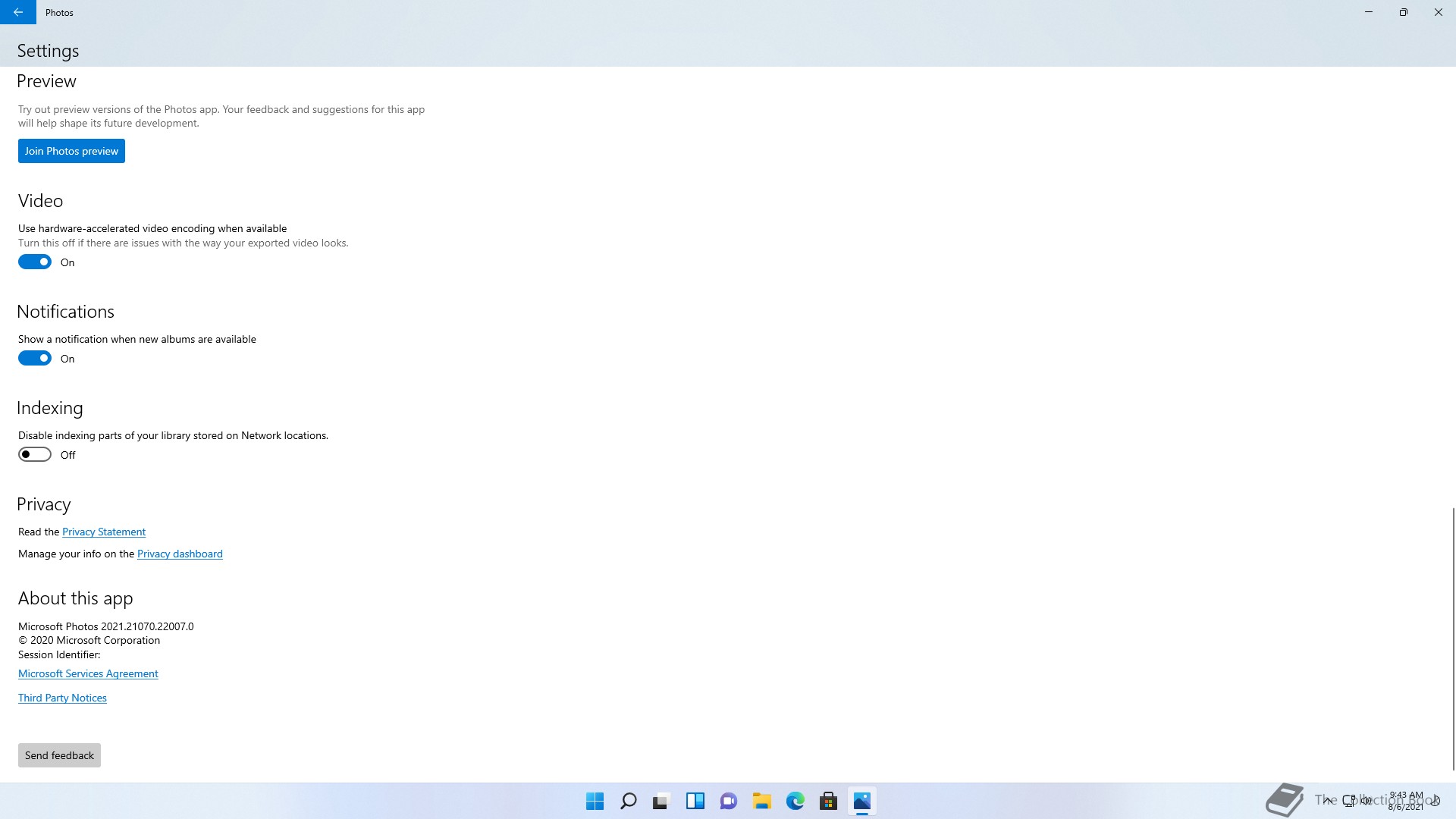Click the Video section heading

40,201
